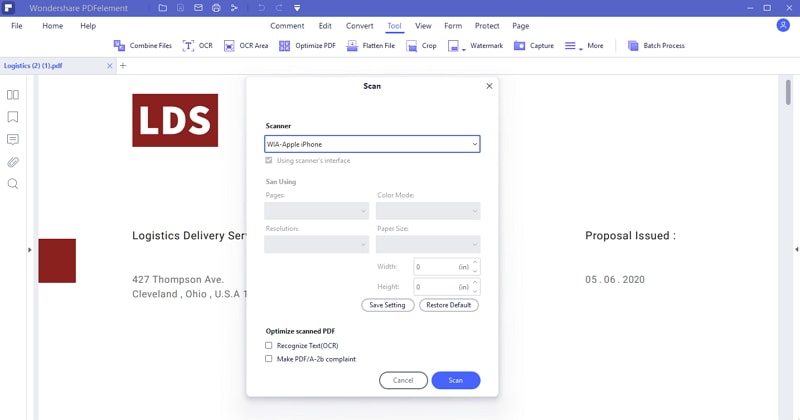Click the Save icon in title bar

181,8
